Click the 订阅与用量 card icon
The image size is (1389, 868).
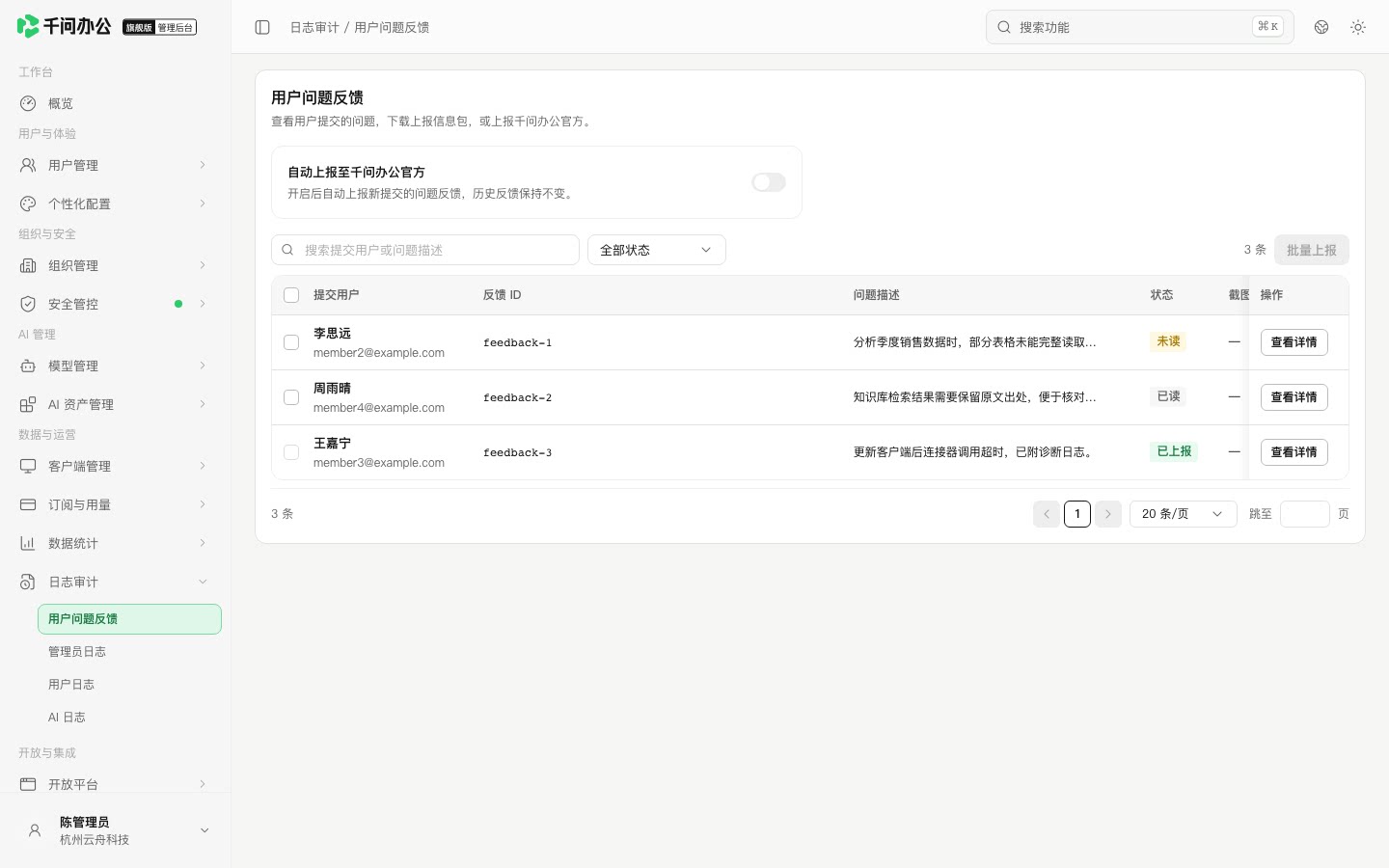28,504
